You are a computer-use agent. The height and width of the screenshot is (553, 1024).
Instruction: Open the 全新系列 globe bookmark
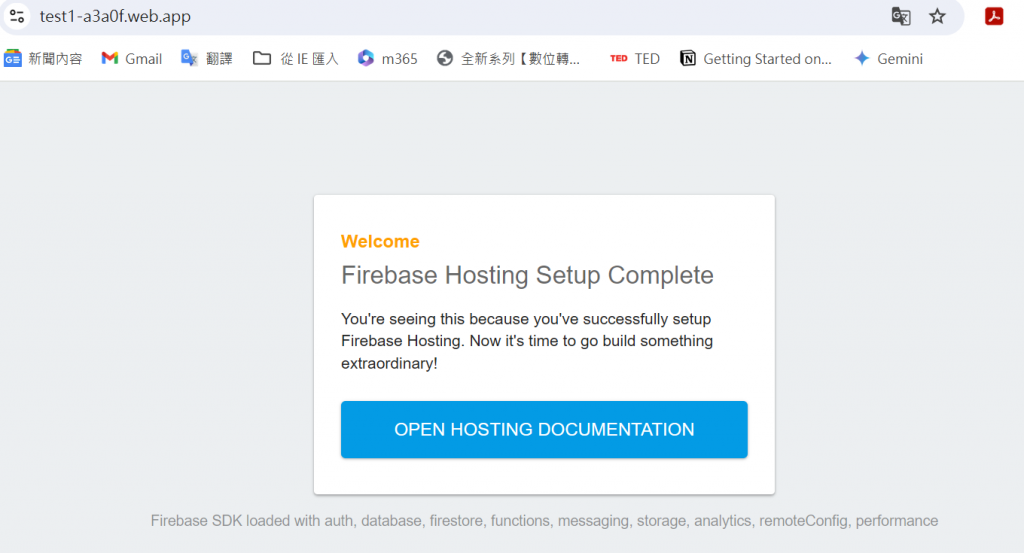[x=508, y=59]
